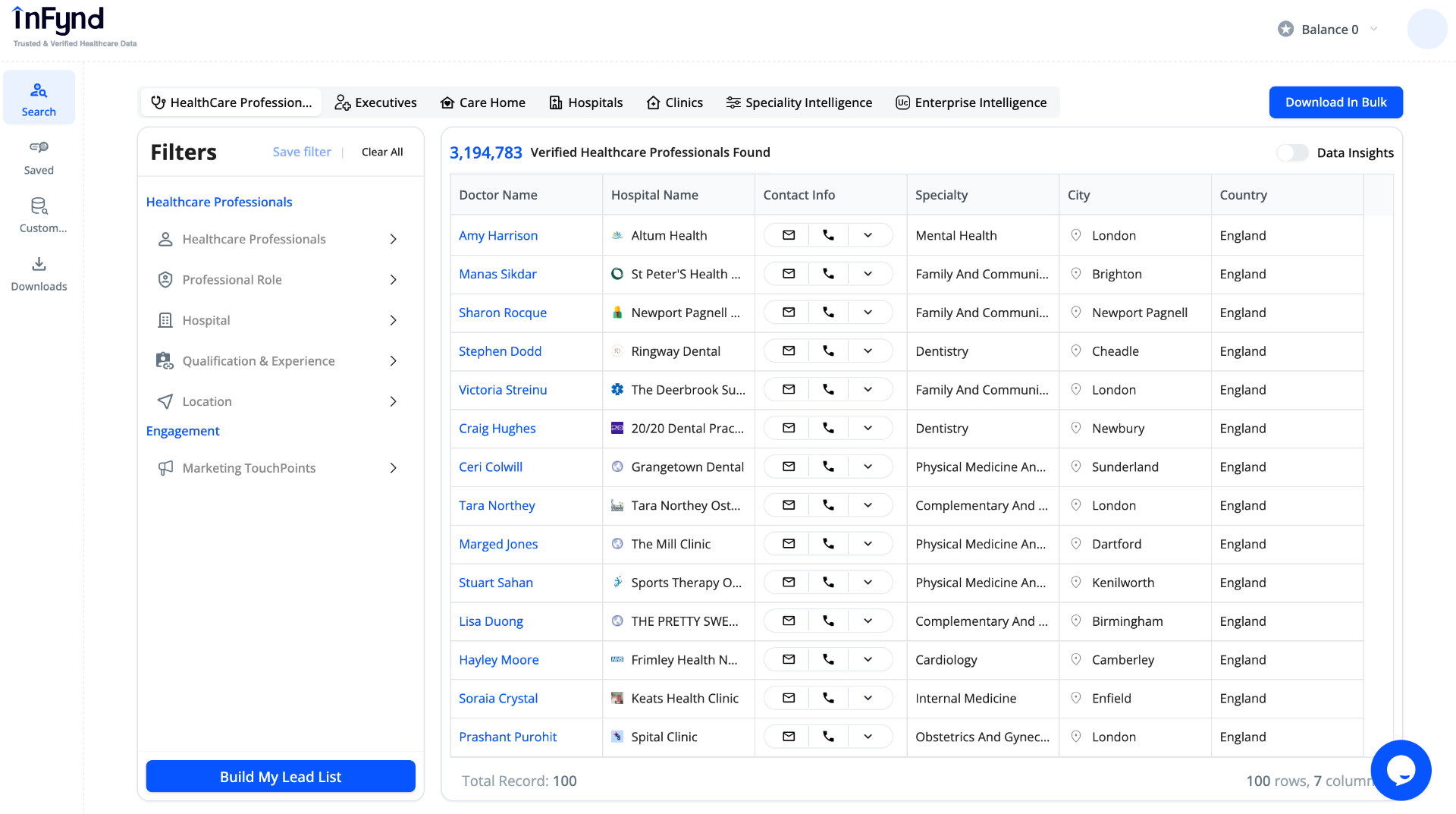The height and width of the screenshot is (814, 1456).
Task: Click the email icon for Manas Sikdar
Action: 789,274
